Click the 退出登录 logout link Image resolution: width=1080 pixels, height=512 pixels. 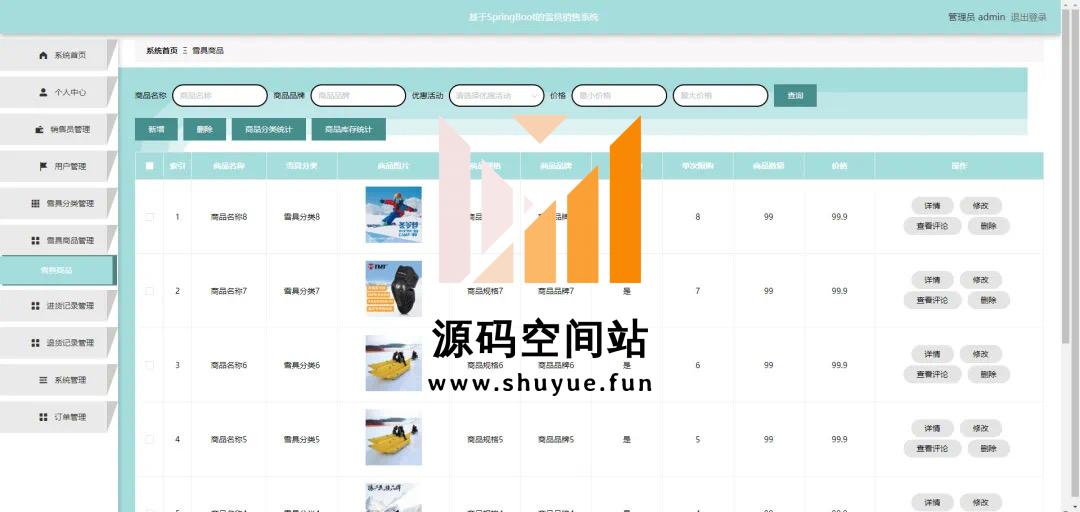coord(1029,17)
